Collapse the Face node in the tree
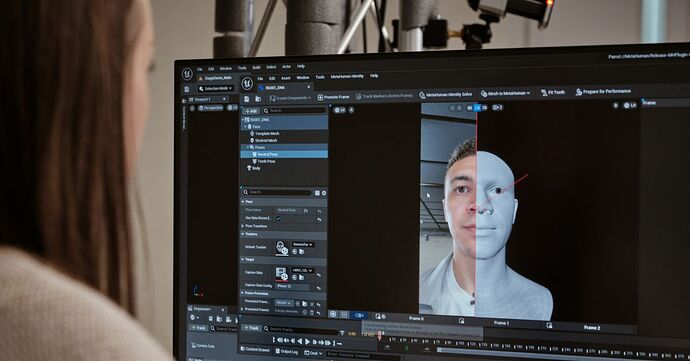The height and width of the screenshot is (361, 690). point(246,127)
